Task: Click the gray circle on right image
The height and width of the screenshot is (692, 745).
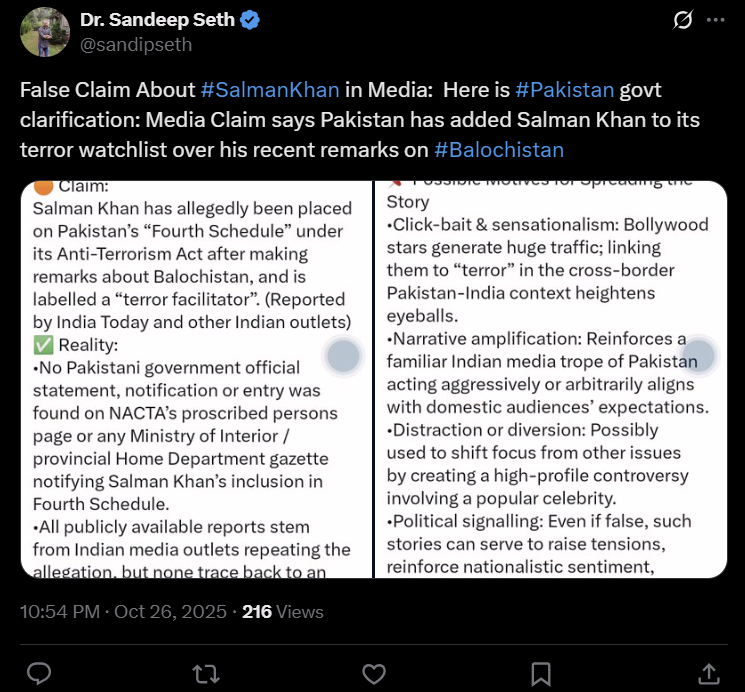Action: [697, 357]
